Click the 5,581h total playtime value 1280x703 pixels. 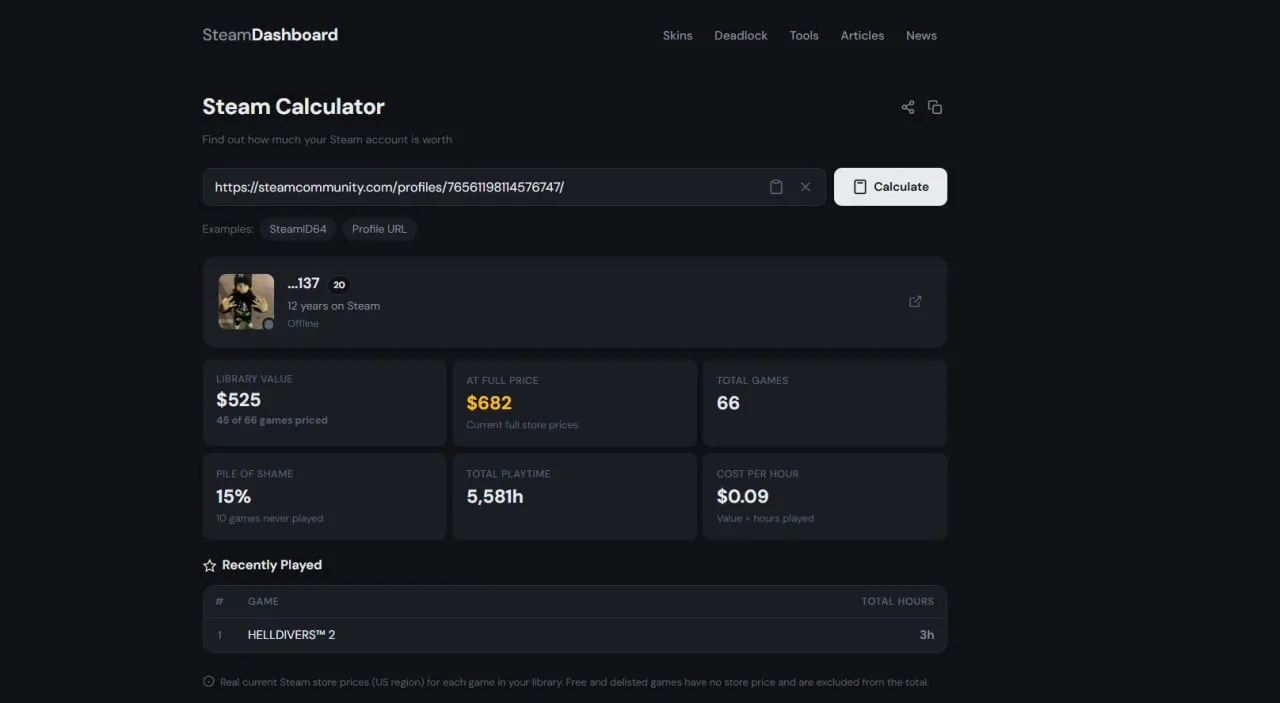[495, 497]
